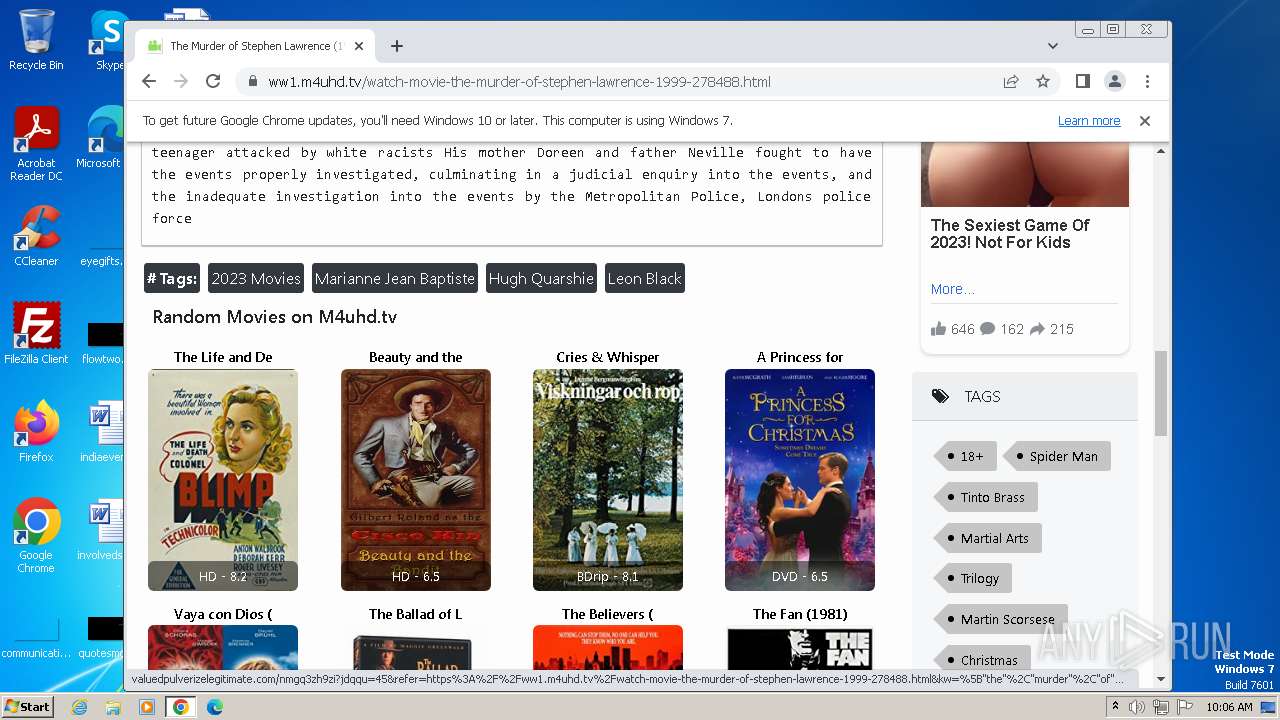Select the Martin Scorsese sidebar tag
Viewport: 1280px width, 720px height.
coord(1001,619)
